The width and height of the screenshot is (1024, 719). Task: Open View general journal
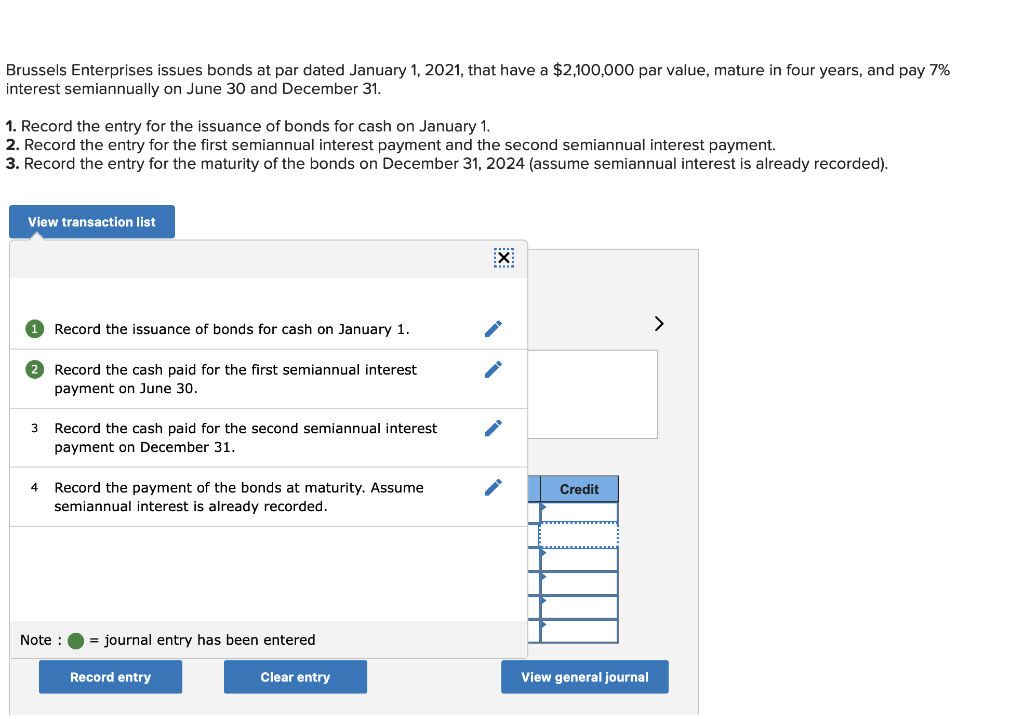tap(584, 677)
